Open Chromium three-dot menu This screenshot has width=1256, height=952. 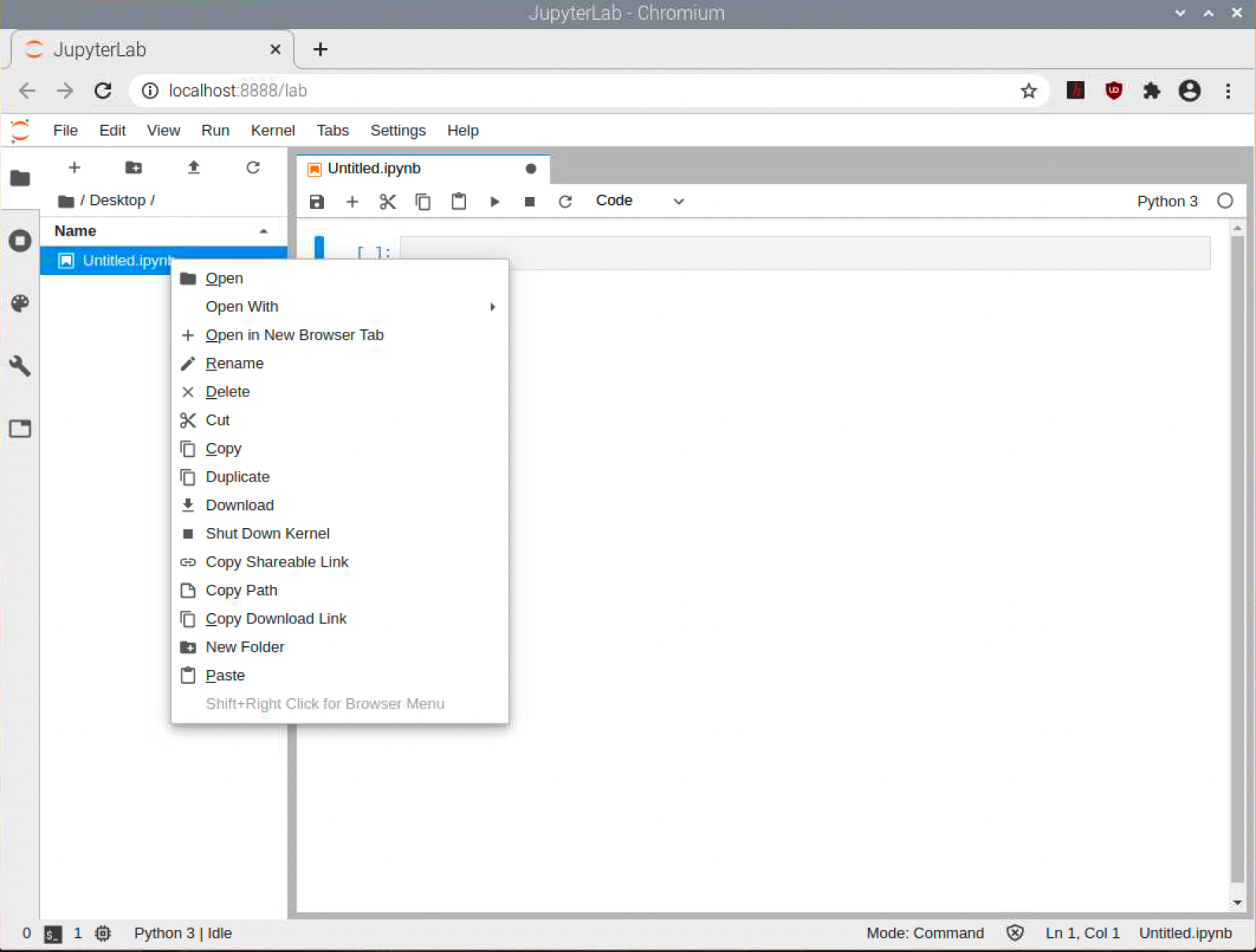click(x=1228, y=91)
